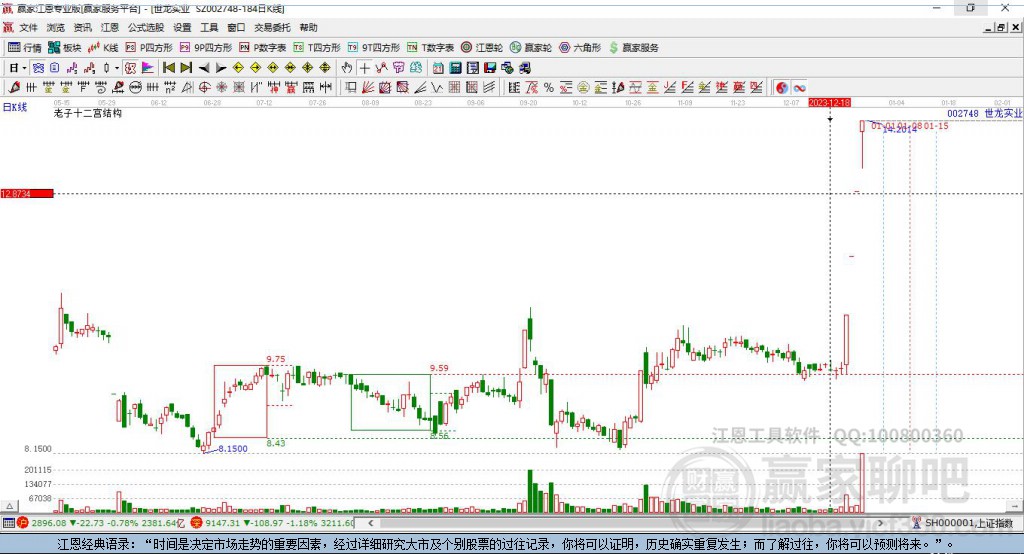Click 深 index 9147.31 status entry
Screen dimensions: 1024x554
[x=273, y=523]
